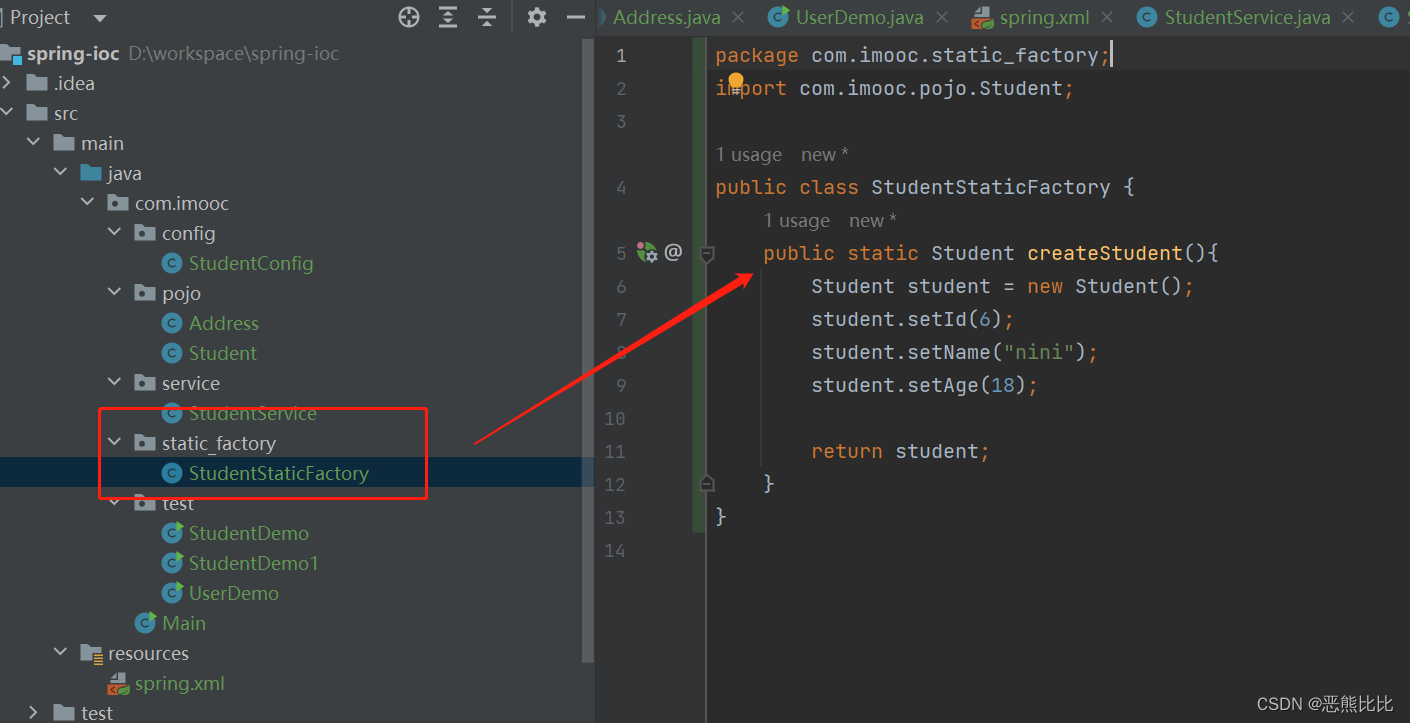This screenshot has width=1410, height=723.
Task: Select spring.xml in resources
Action: [180, 684]
